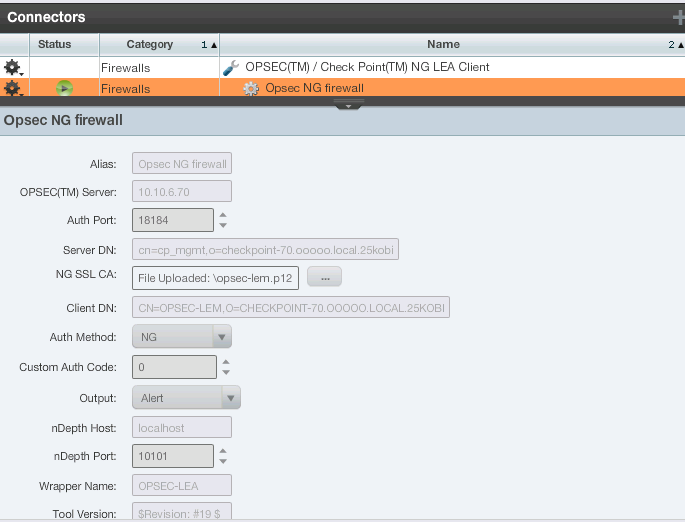685x522 pixels.
Task: Open gear menu for OPSEC LEA Client row
Action: coord(13,68)
